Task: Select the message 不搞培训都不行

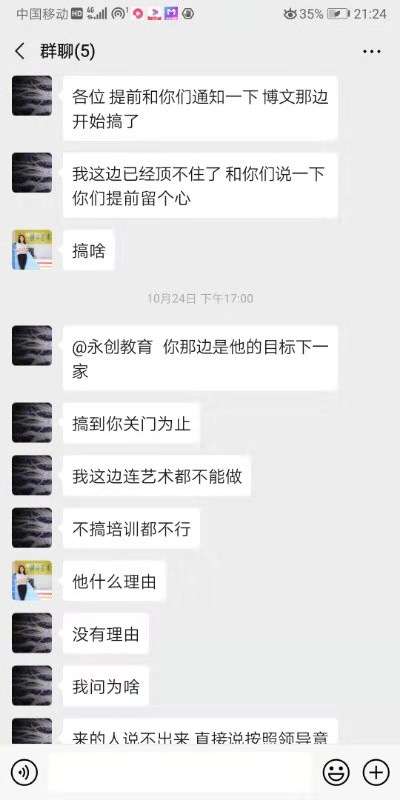Action: [131, 529]
